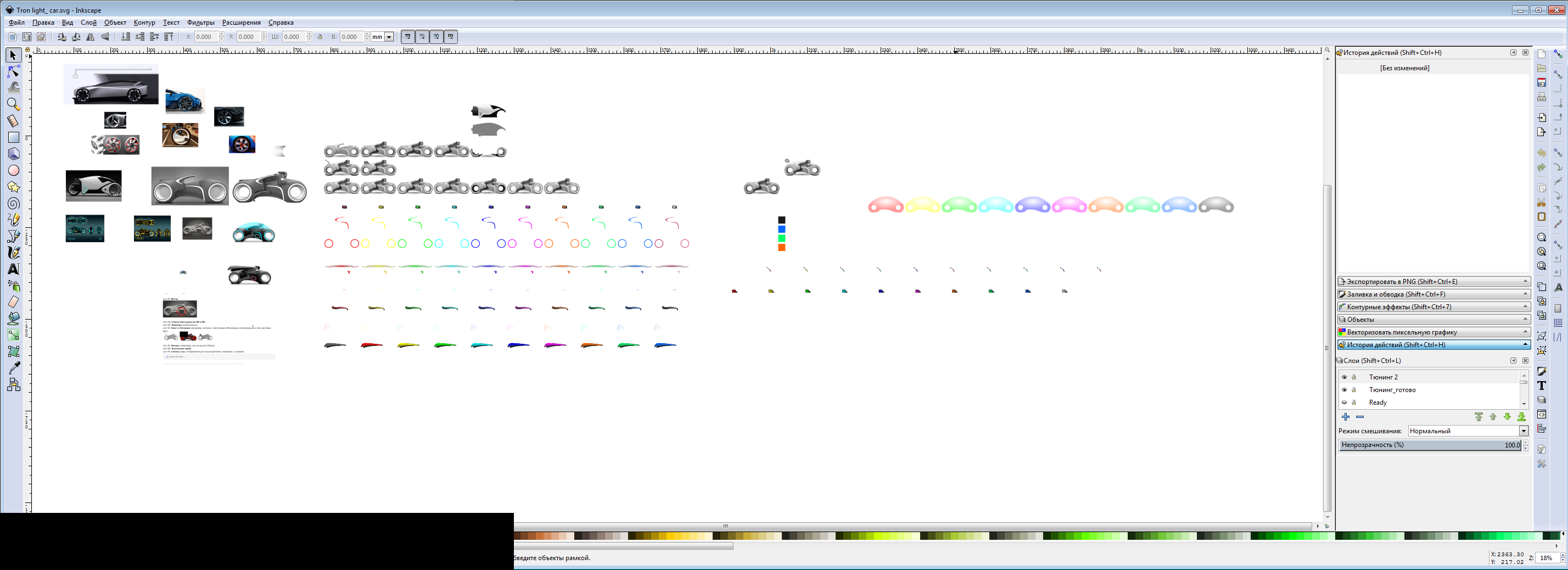Open the Режим смешивания blend mode dropdown

pos(1468,431)
